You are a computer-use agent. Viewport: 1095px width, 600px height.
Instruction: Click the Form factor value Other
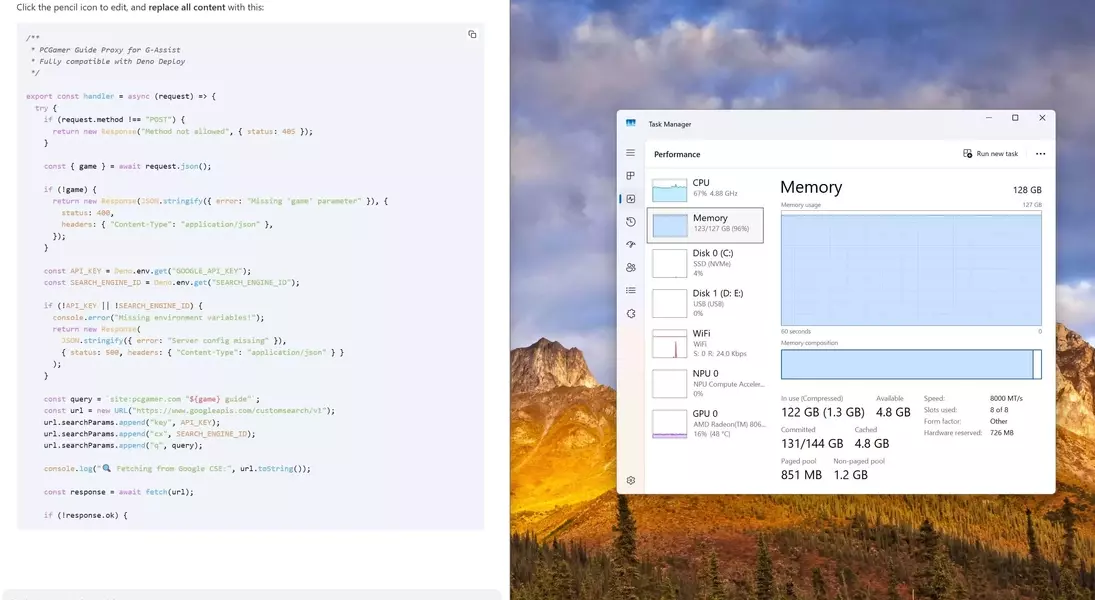click(998, 421)
